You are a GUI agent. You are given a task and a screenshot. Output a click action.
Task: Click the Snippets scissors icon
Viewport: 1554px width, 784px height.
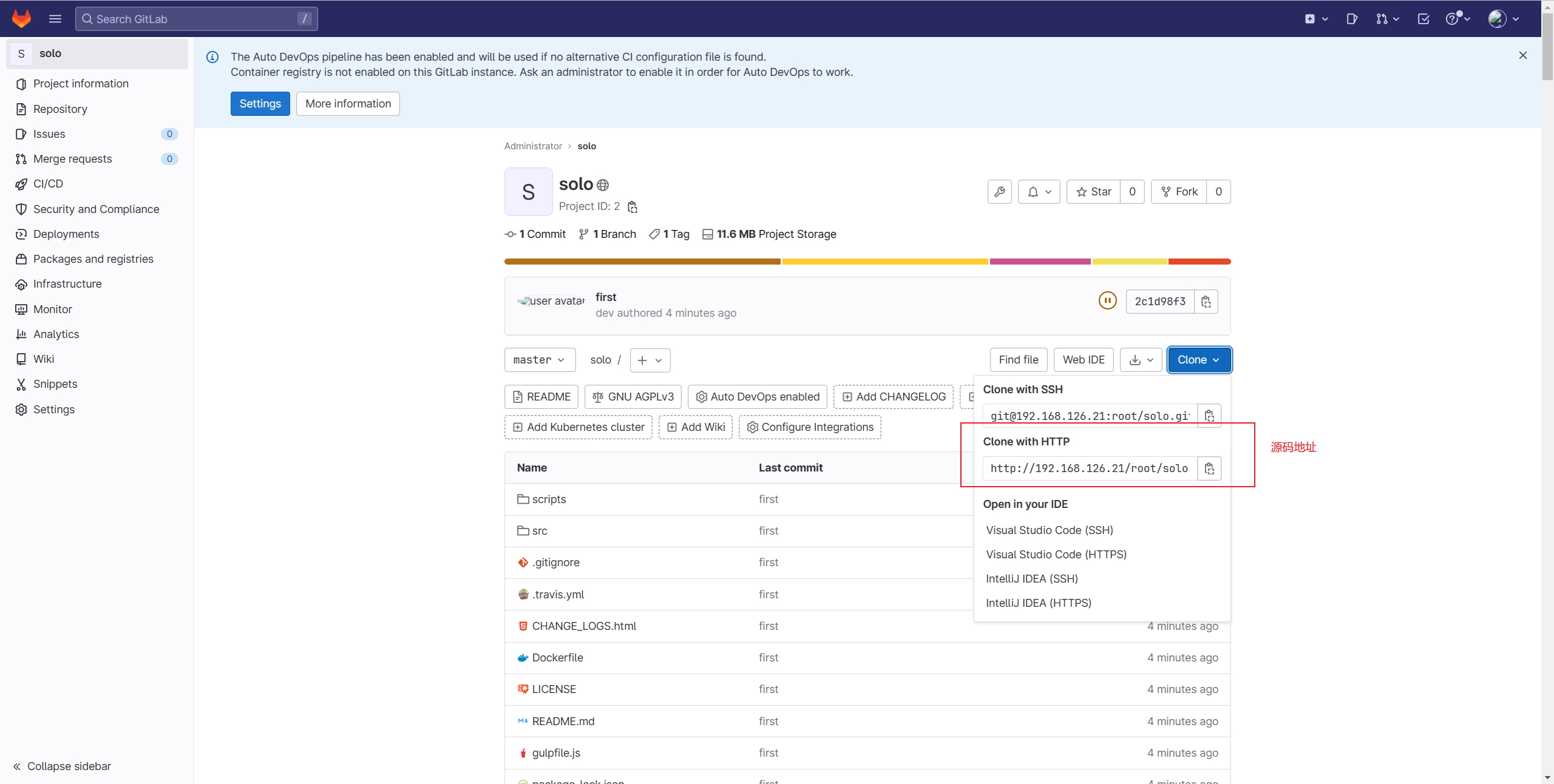click(21, 384)
